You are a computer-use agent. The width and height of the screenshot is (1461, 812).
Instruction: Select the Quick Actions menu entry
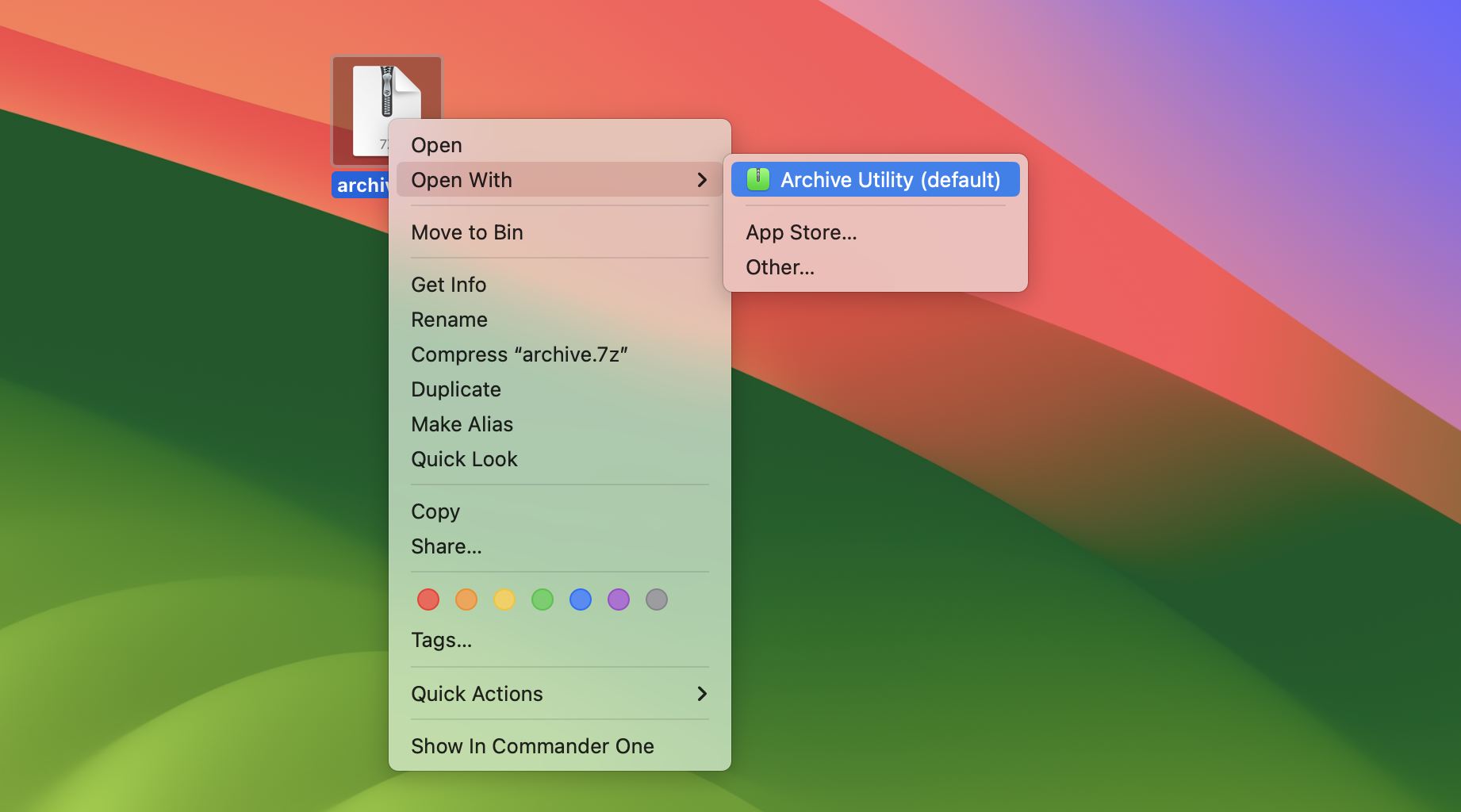(559, 694)
